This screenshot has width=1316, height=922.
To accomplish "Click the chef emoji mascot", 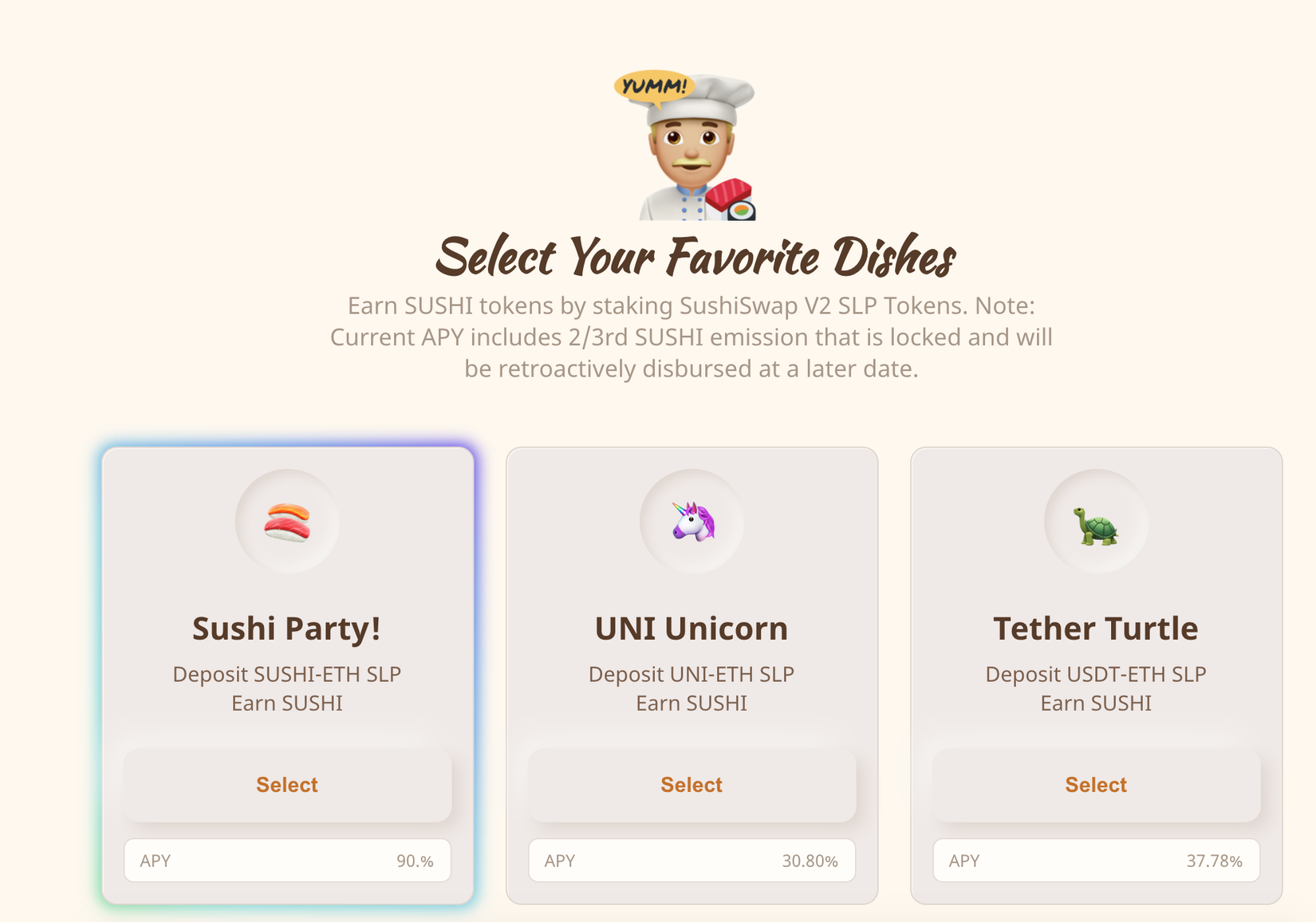I will coord(691,152).
